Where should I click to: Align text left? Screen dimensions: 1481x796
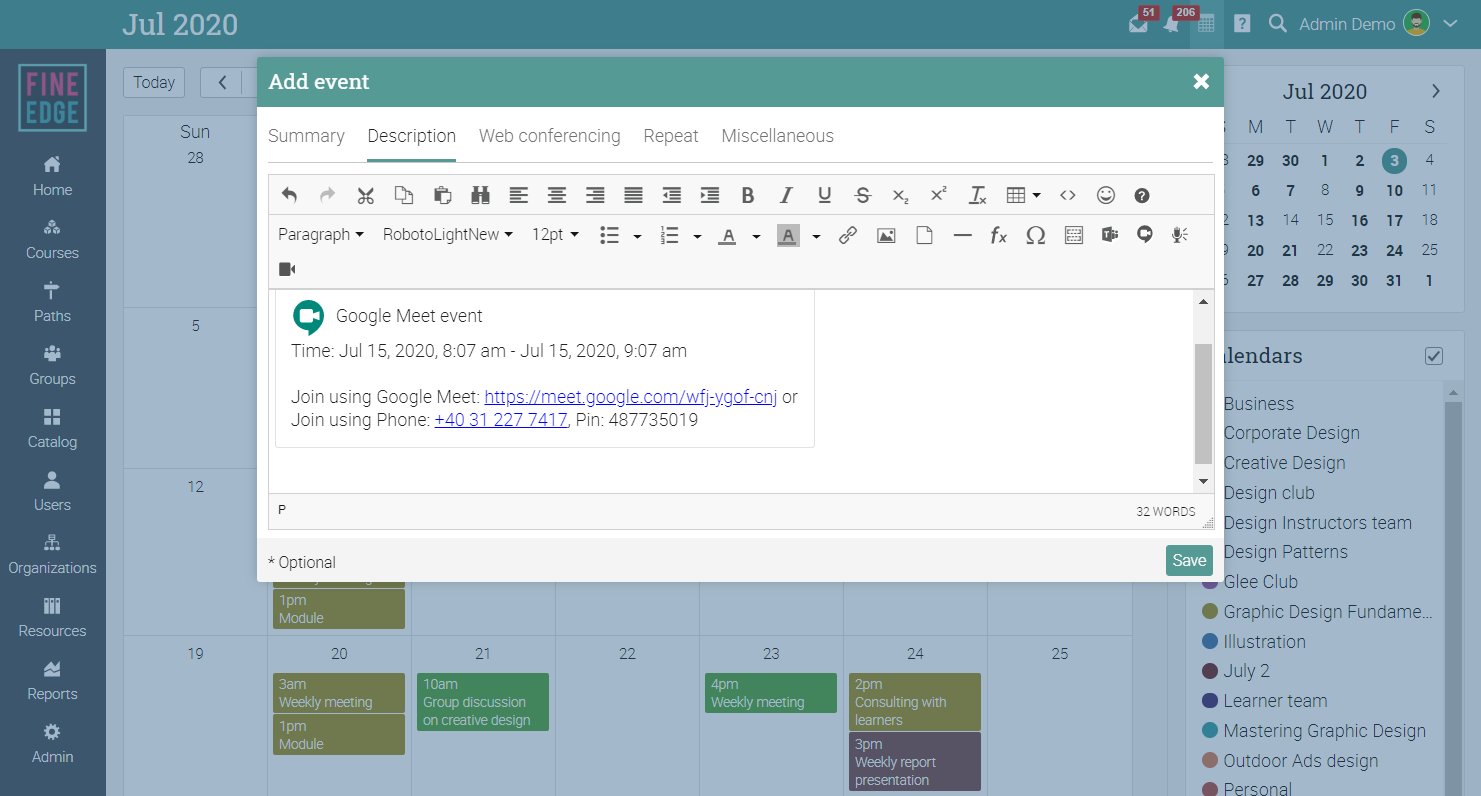click(518, 196)
